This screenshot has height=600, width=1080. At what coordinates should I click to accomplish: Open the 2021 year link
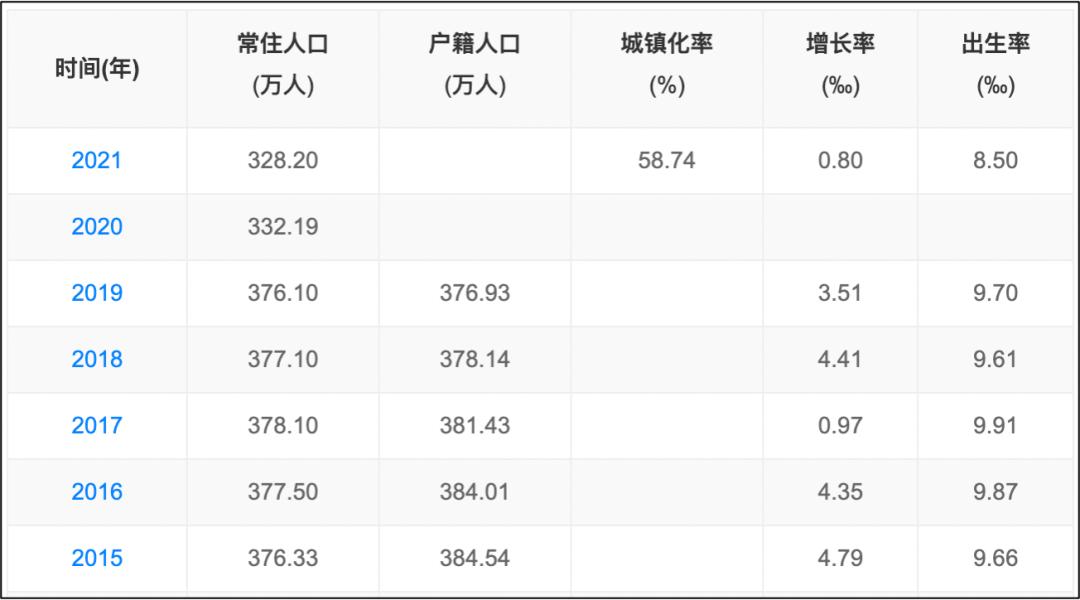click(x=97, y=160)
